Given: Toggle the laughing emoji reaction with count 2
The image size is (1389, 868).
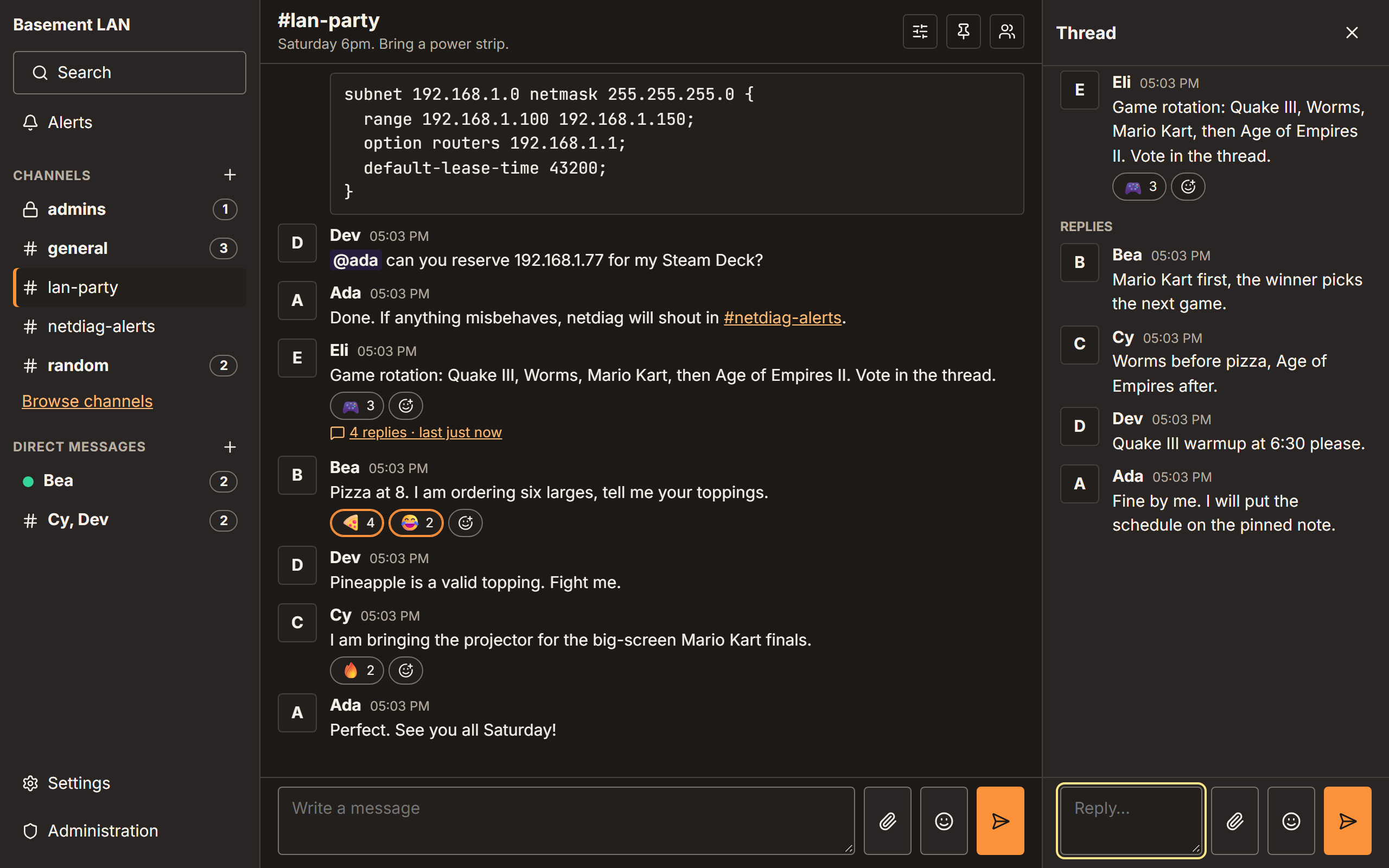Looking at the screenshot, I should (416, 523).
